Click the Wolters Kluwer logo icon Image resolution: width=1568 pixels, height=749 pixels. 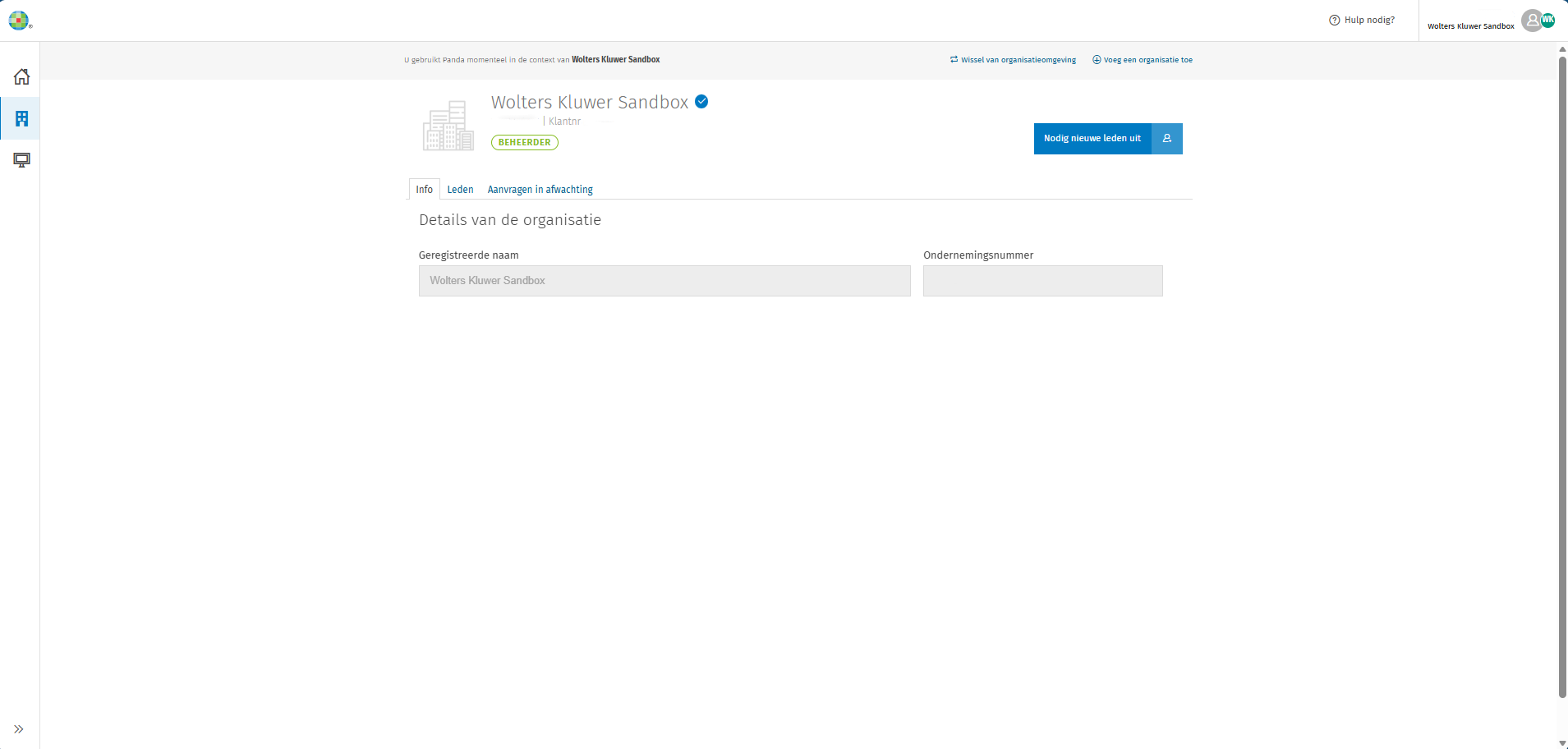pyautogui.click(x=19, y=21)
